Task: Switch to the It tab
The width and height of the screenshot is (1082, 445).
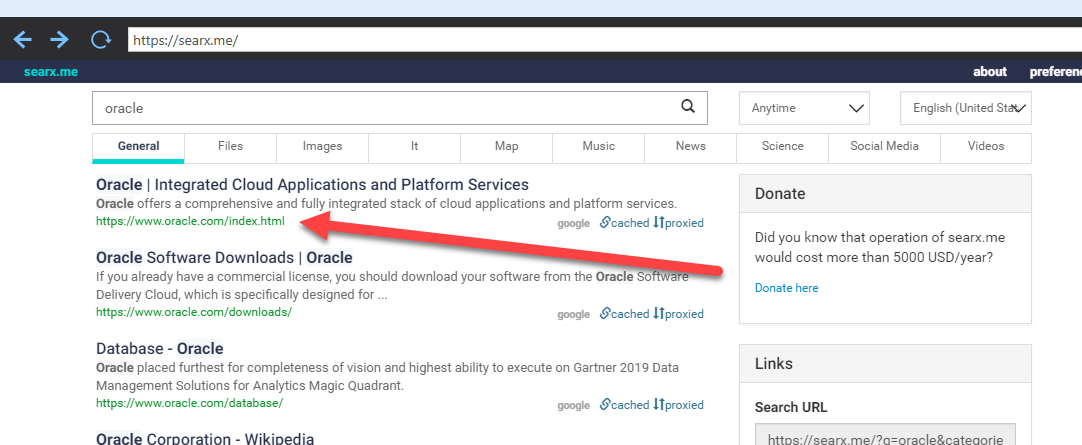Action: [x=414, y=146]
